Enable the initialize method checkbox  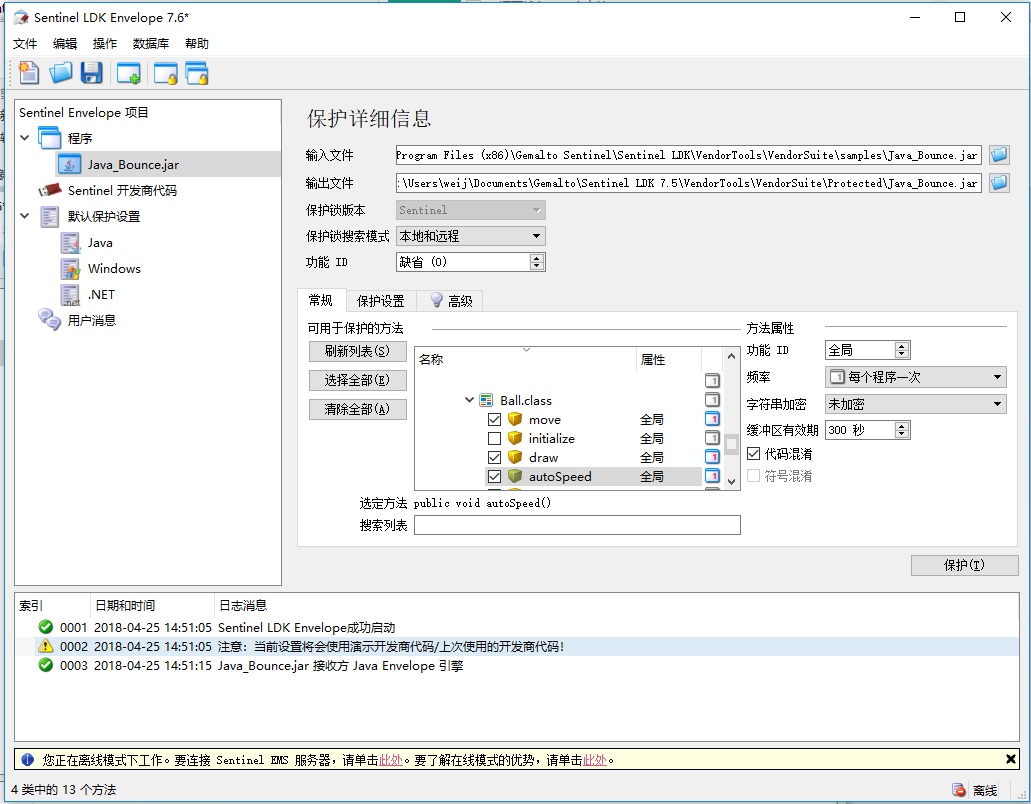pos(494,438)
